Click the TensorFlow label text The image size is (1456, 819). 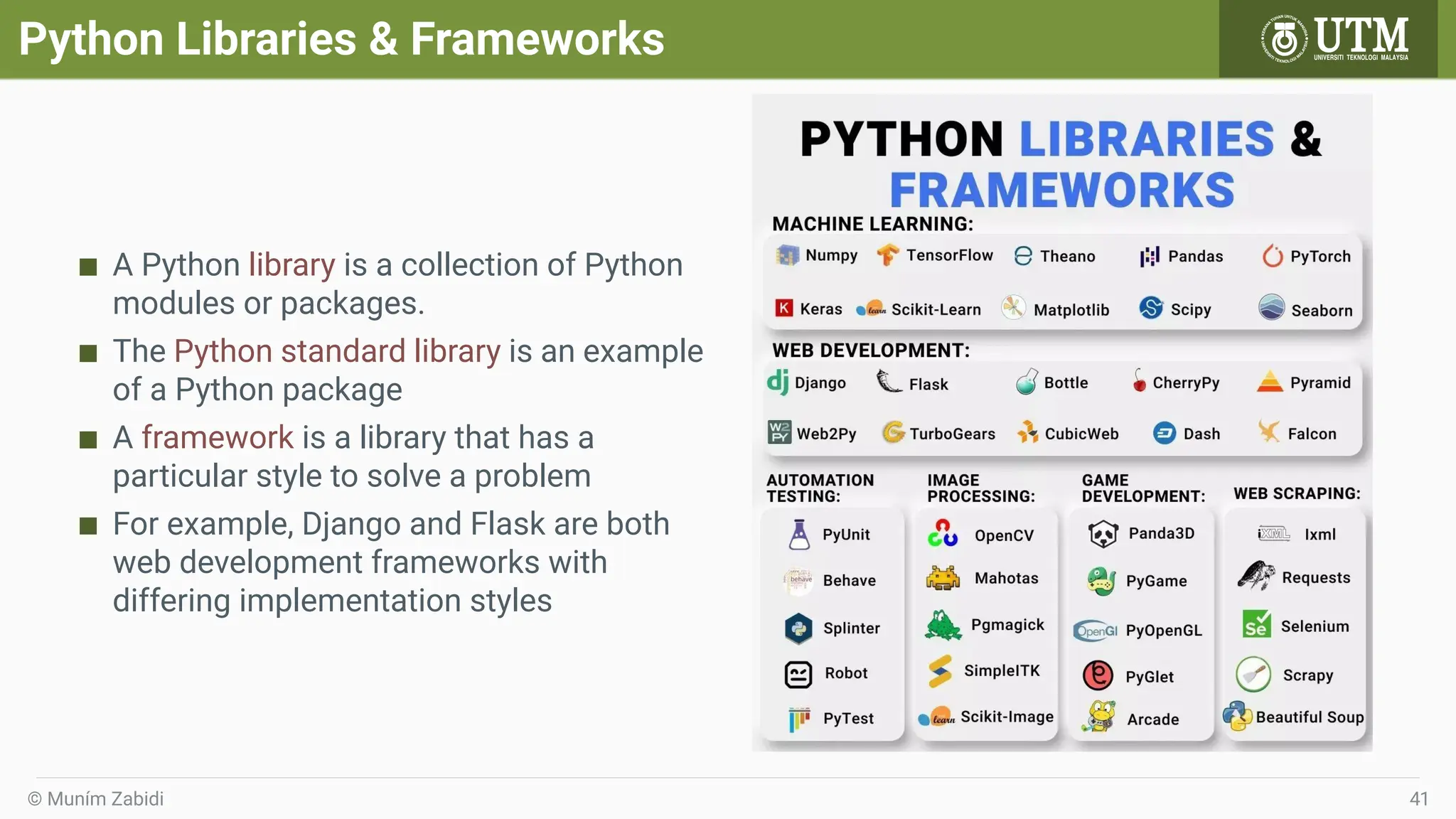point(949,255)
